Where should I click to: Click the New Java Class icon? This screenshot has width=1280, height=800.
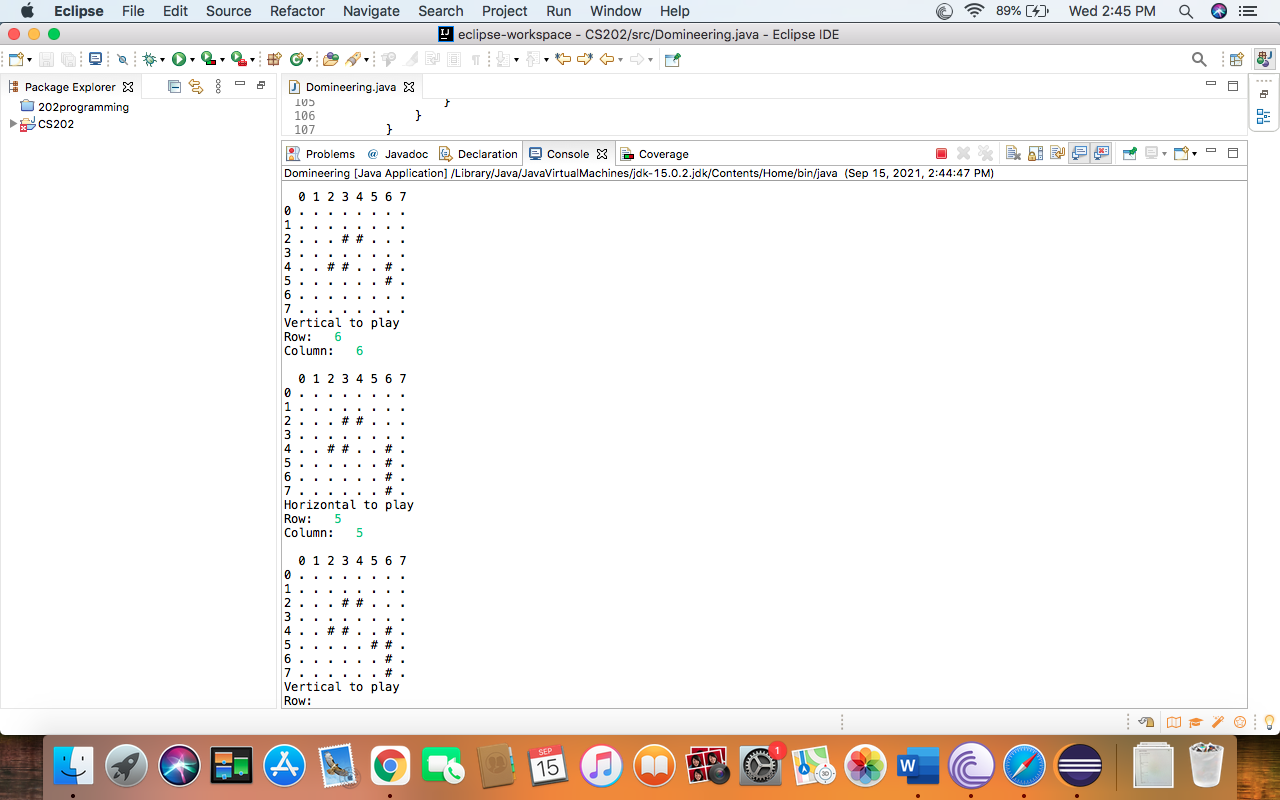297,60
